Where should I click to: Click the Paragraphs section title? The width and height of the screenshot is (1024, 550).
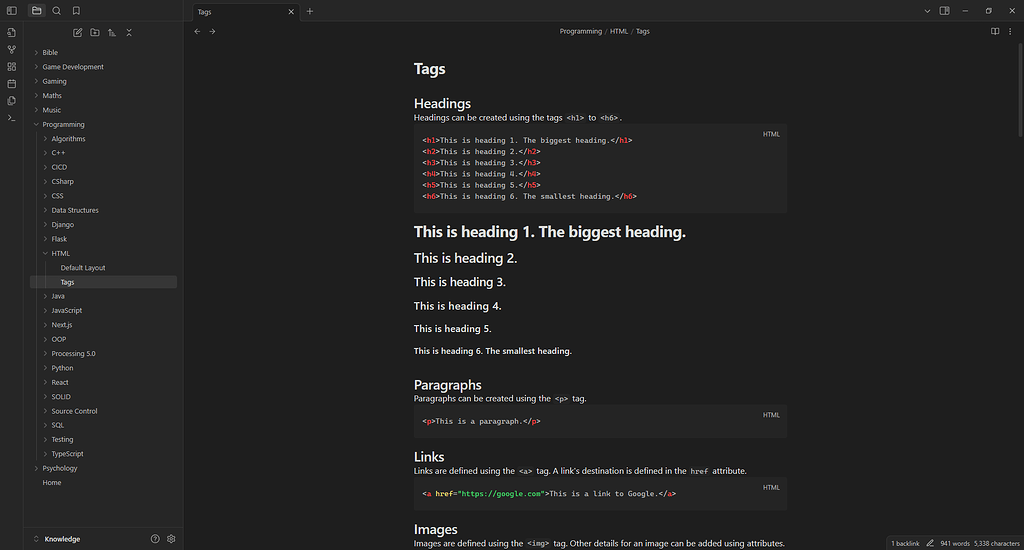click(x=447, y=385)
